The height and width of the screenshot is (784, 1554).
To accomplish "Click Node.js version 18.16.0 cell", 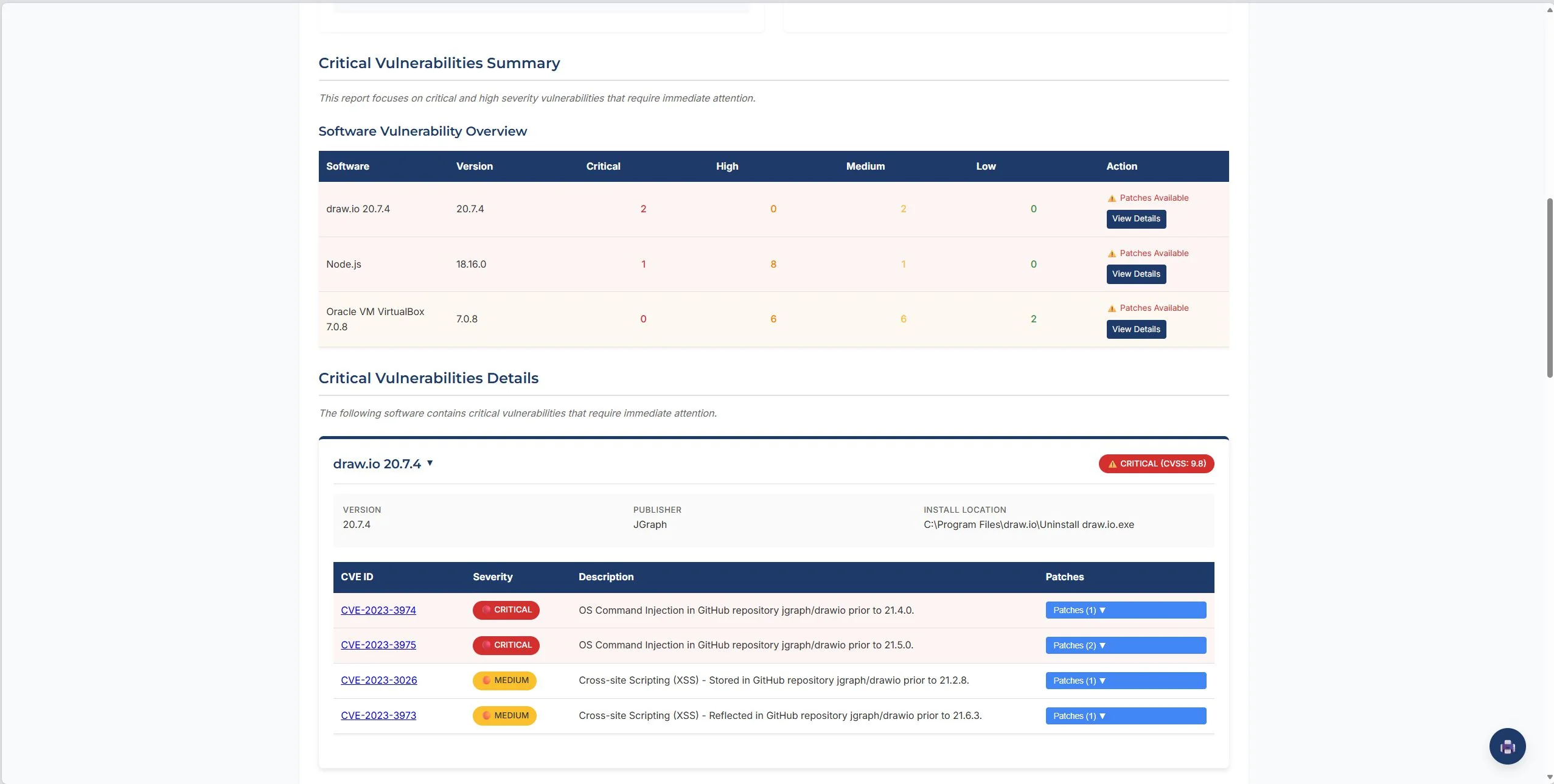I will pos(471,264).
